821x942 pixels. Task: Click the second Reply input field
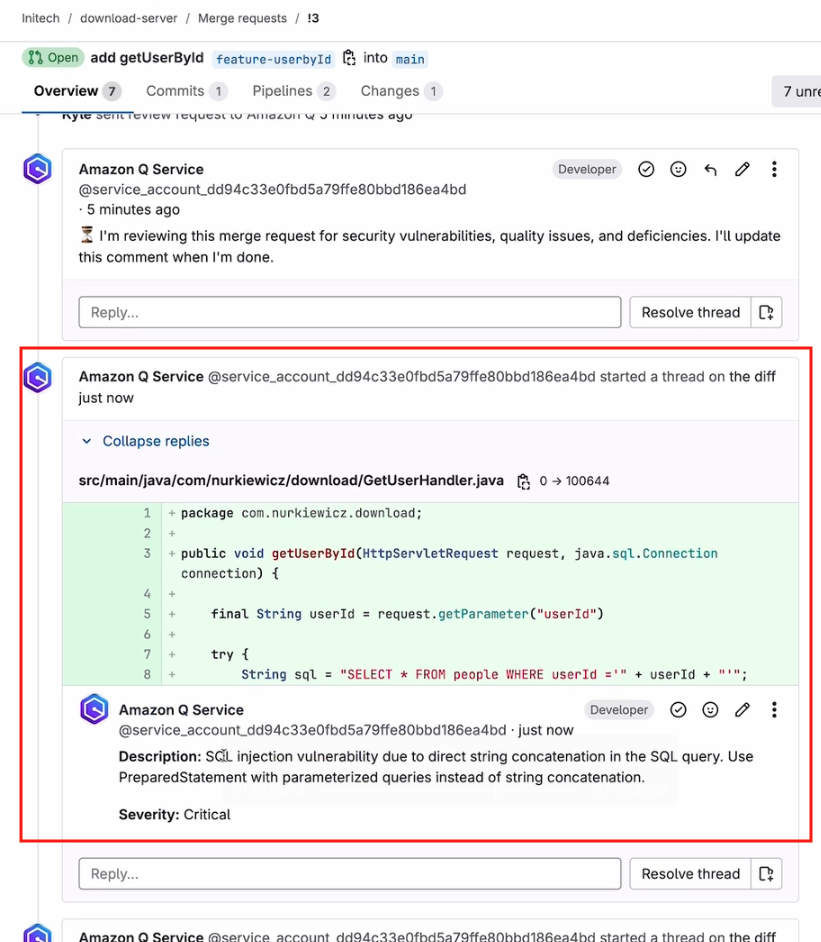tap(350, 874)
